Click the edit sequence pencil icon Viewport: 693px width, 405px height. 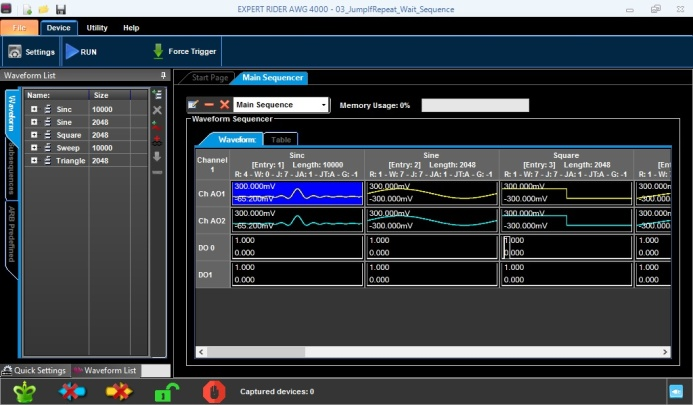pos(193,104)
